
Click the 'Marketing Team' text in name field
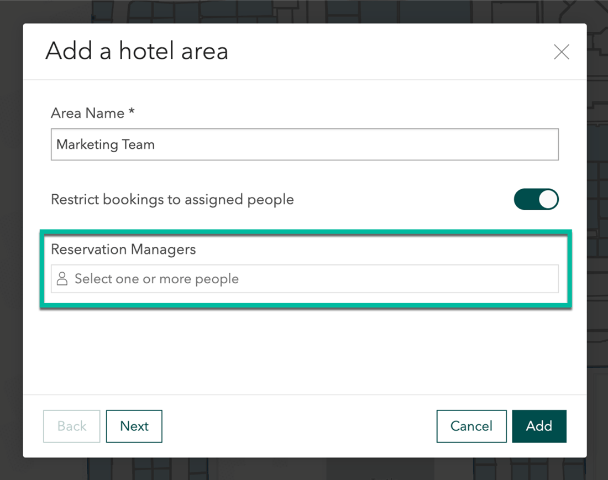[105, 145]
